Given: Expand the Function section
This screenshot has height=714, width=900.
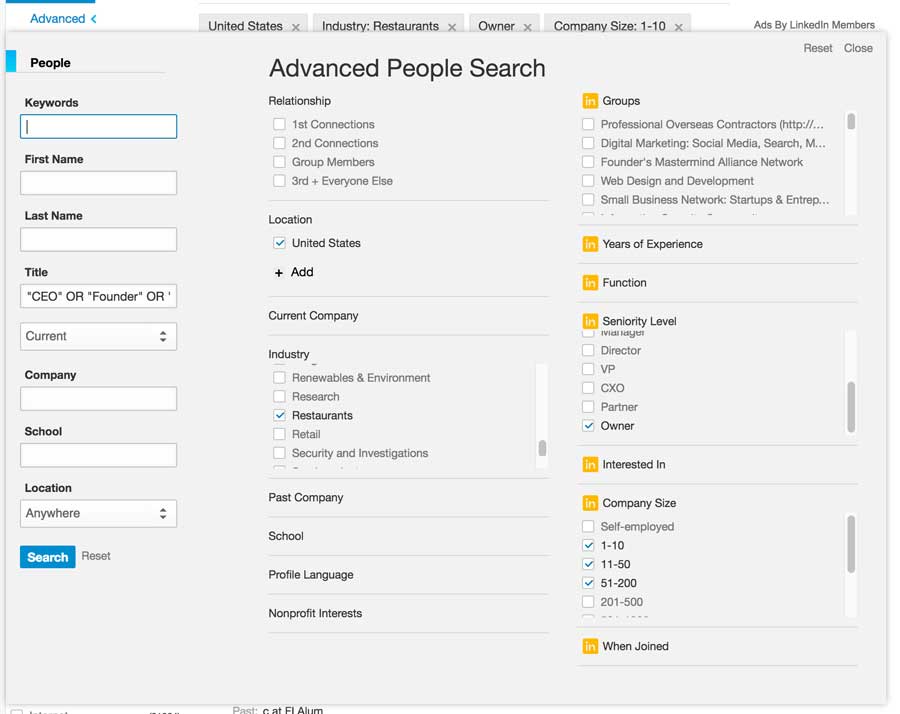Looking at the screenshot, I should [624, 282].
